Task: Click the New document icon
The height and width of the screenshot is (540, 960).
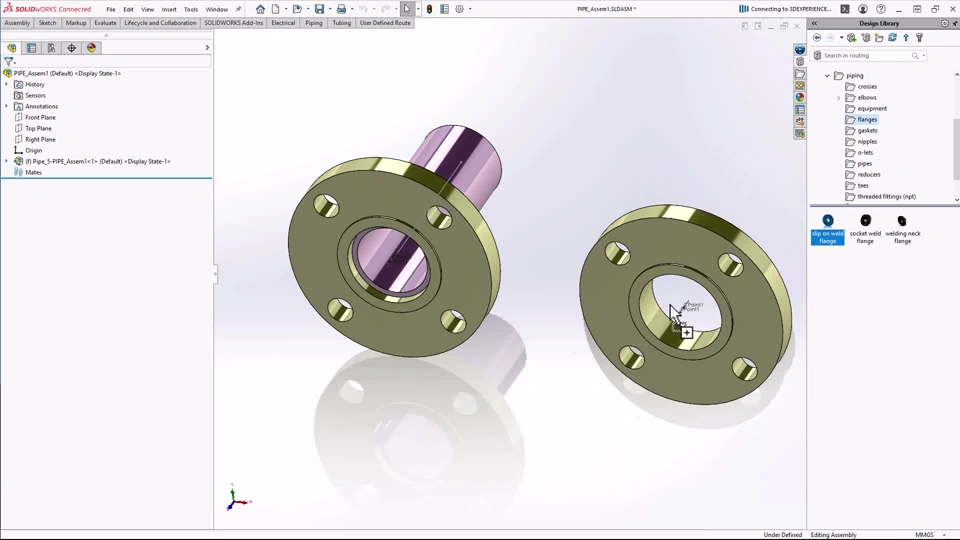Action: (276, 9)
